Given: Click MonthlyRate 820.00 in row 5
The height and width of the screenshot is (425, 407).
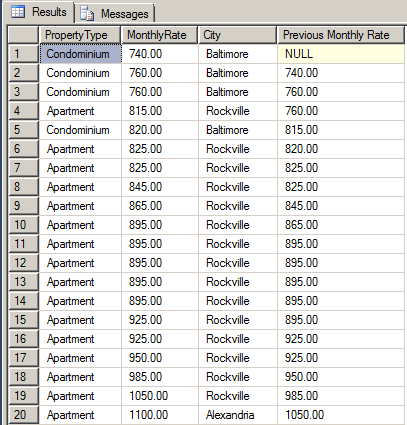Looking at the screenshot, I should click(x=160, y=130).
